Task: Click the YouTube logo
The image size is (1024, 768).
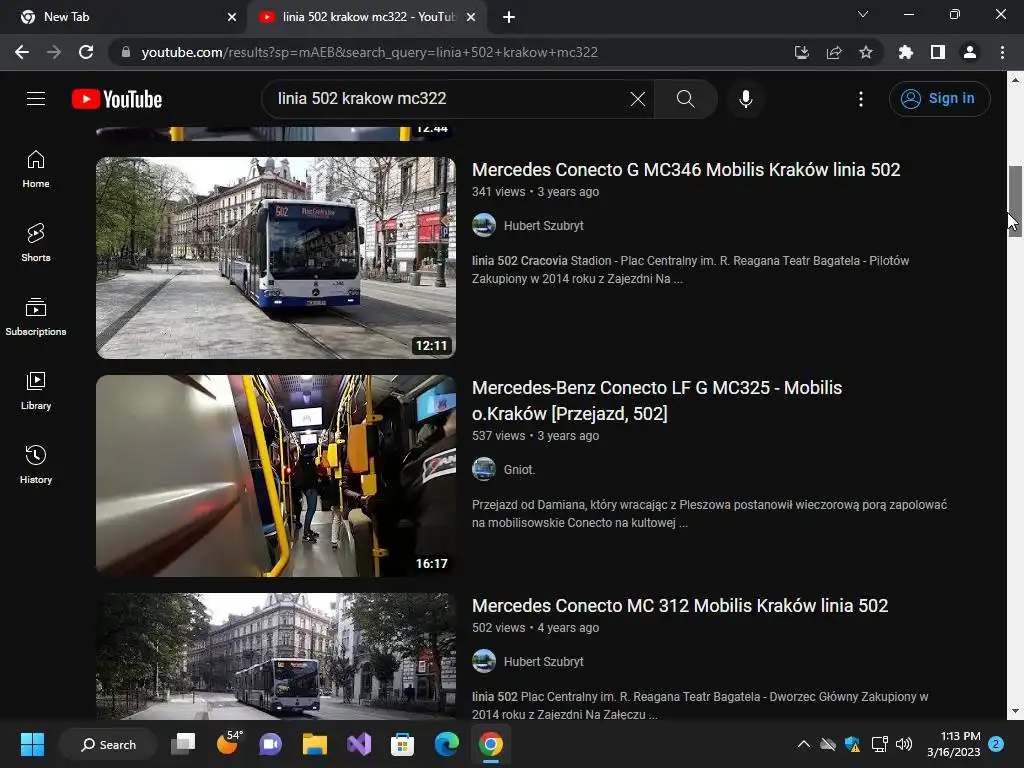Action: coord(117,99)
